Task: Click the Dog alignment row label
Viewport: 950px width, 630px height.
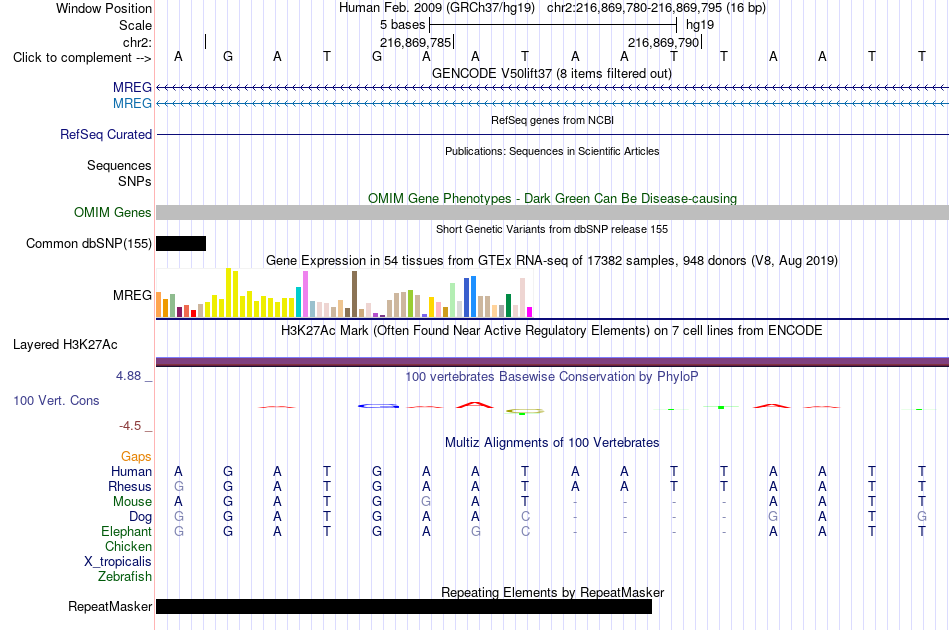Action: pyautogui.click(x=141, y=517)
